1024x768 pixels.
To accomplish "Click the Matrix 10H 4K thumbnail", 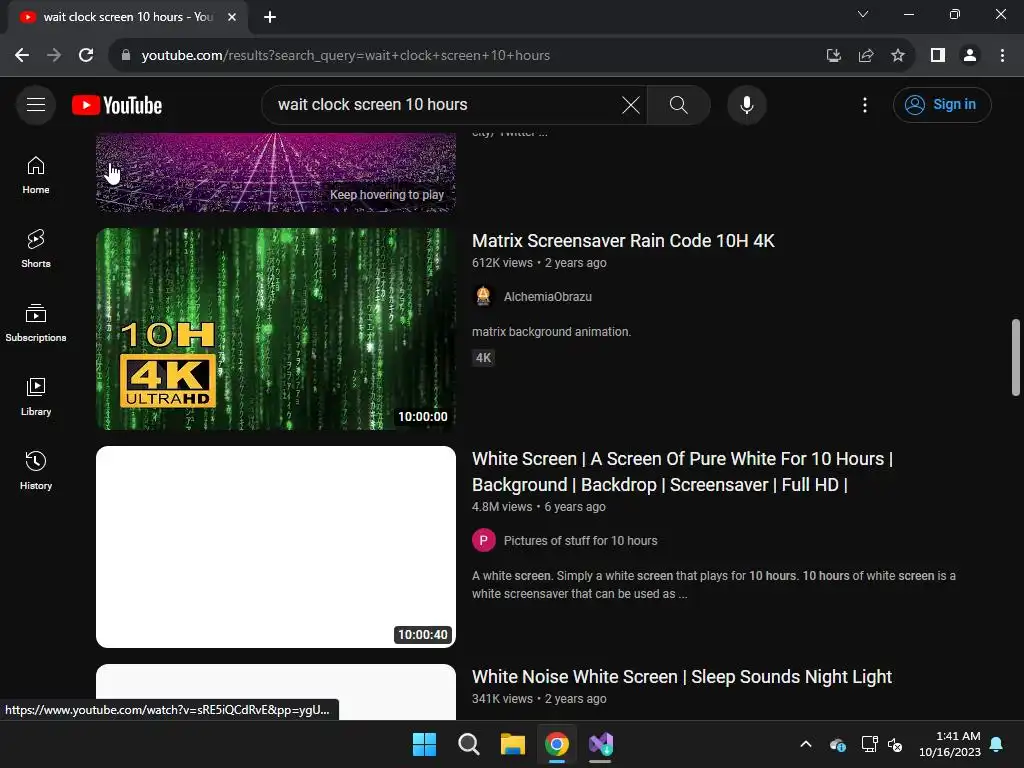I will coord(276,328).
